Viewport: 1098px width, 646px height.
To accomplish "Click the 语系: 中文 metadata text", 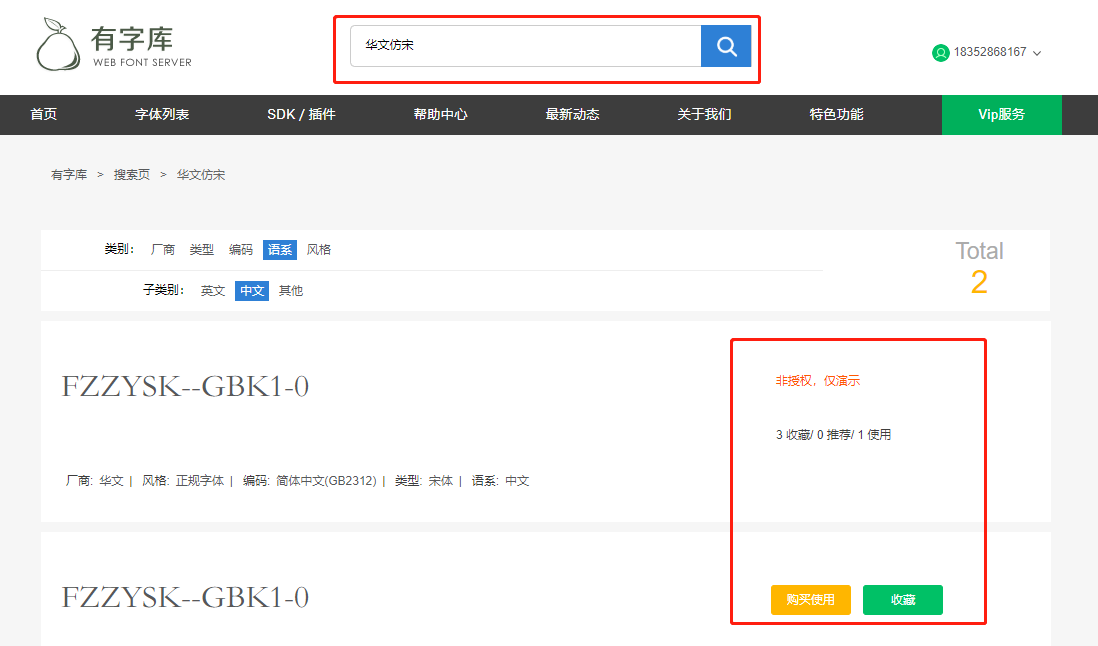I will (x=500, y=481).
